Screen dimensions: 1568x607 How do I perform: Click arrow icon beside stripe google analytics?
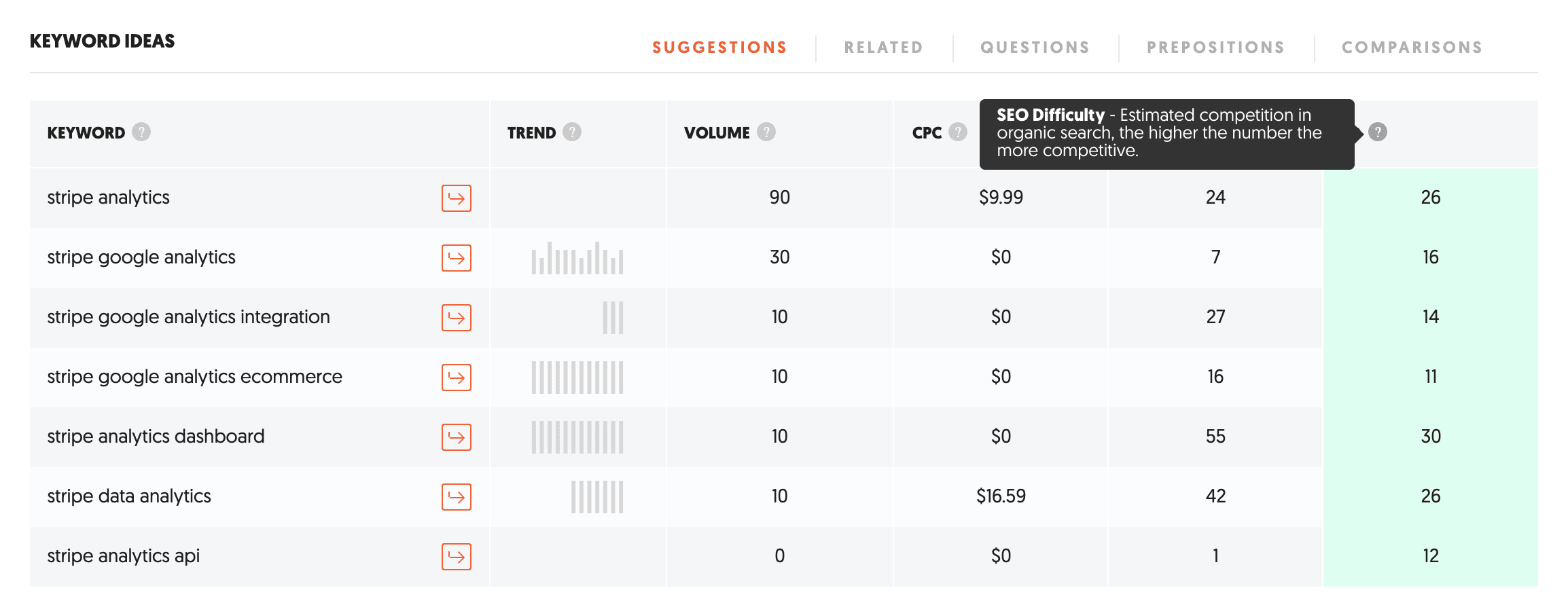[x=457, y=258]
